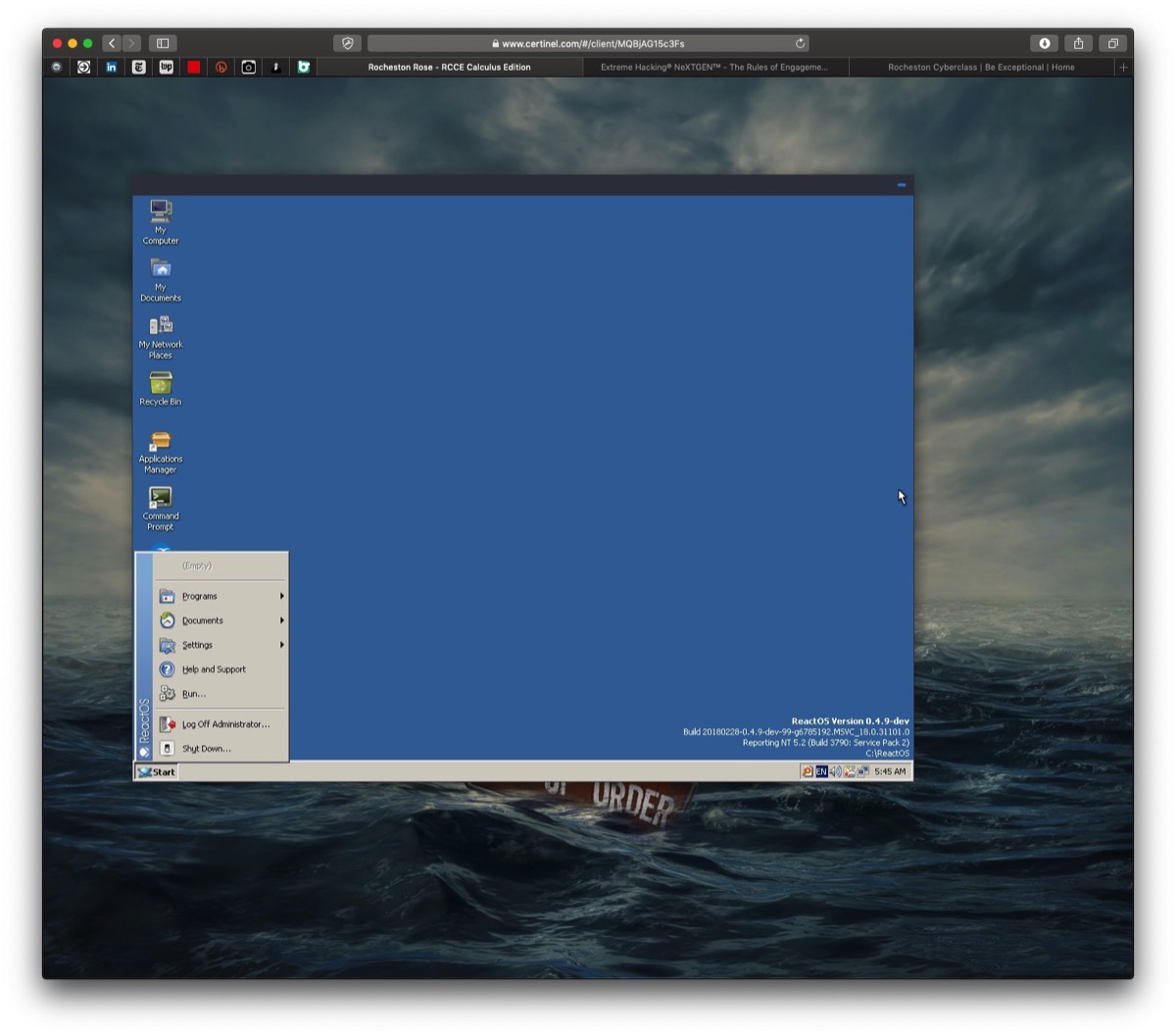Click the 5:45 AM taskbar clock

point(890,772)
